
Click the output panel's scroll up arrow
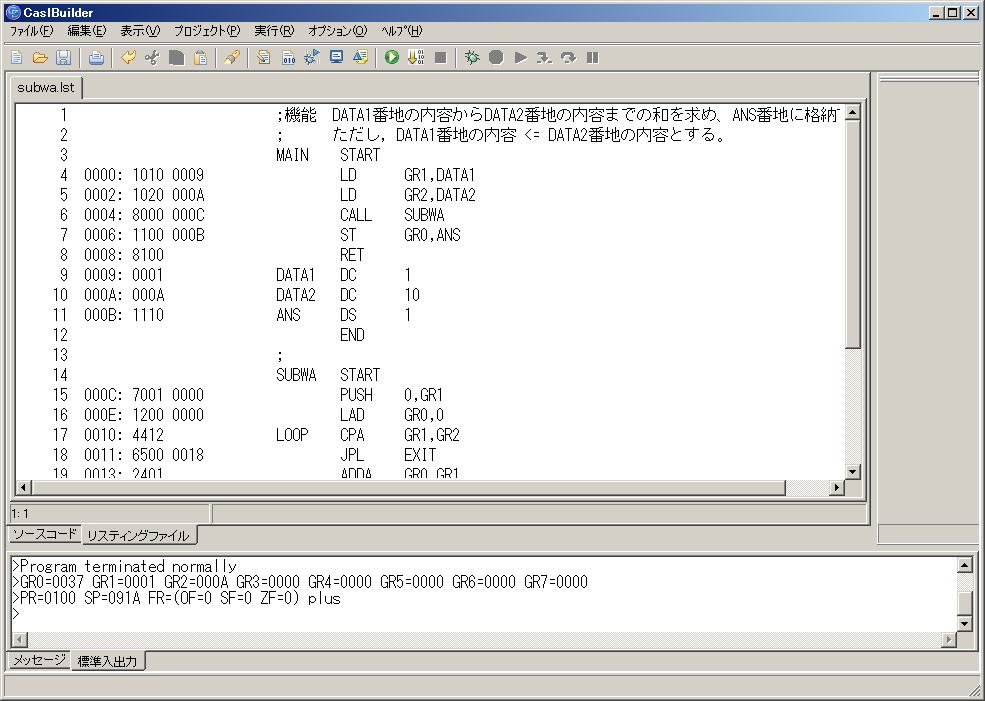pos(964,566)
